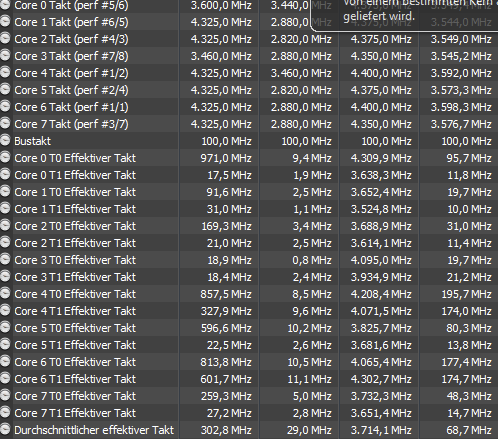Select the 'Durchschnittlicher effektiver Takt' label

coord(94,430)
